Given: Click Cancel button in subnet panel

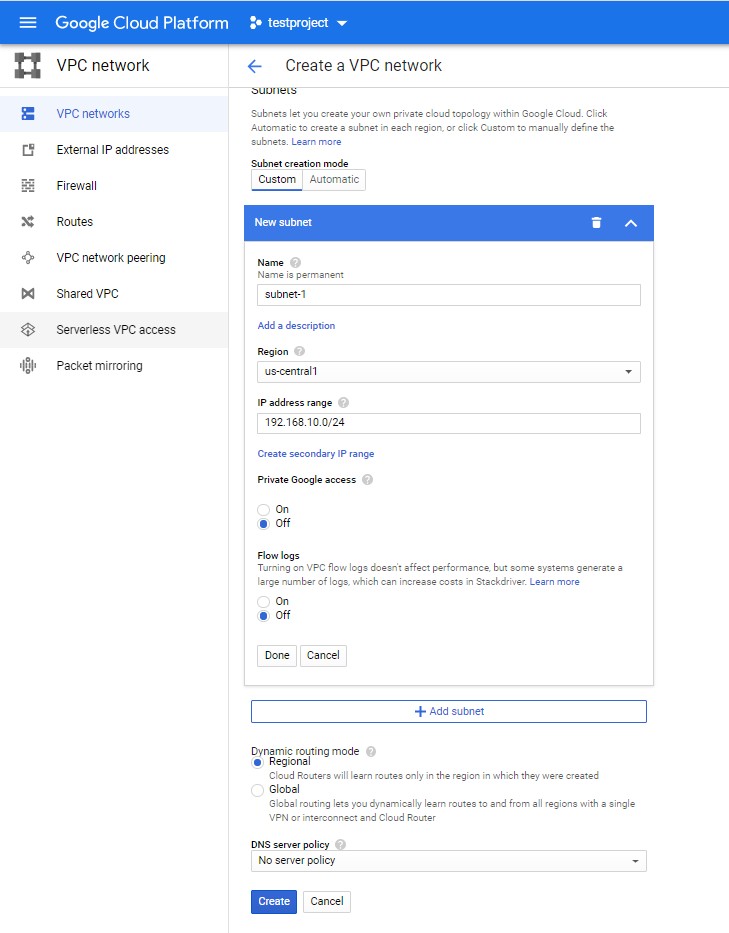Looking at the screenshot, I should [323, 656].
